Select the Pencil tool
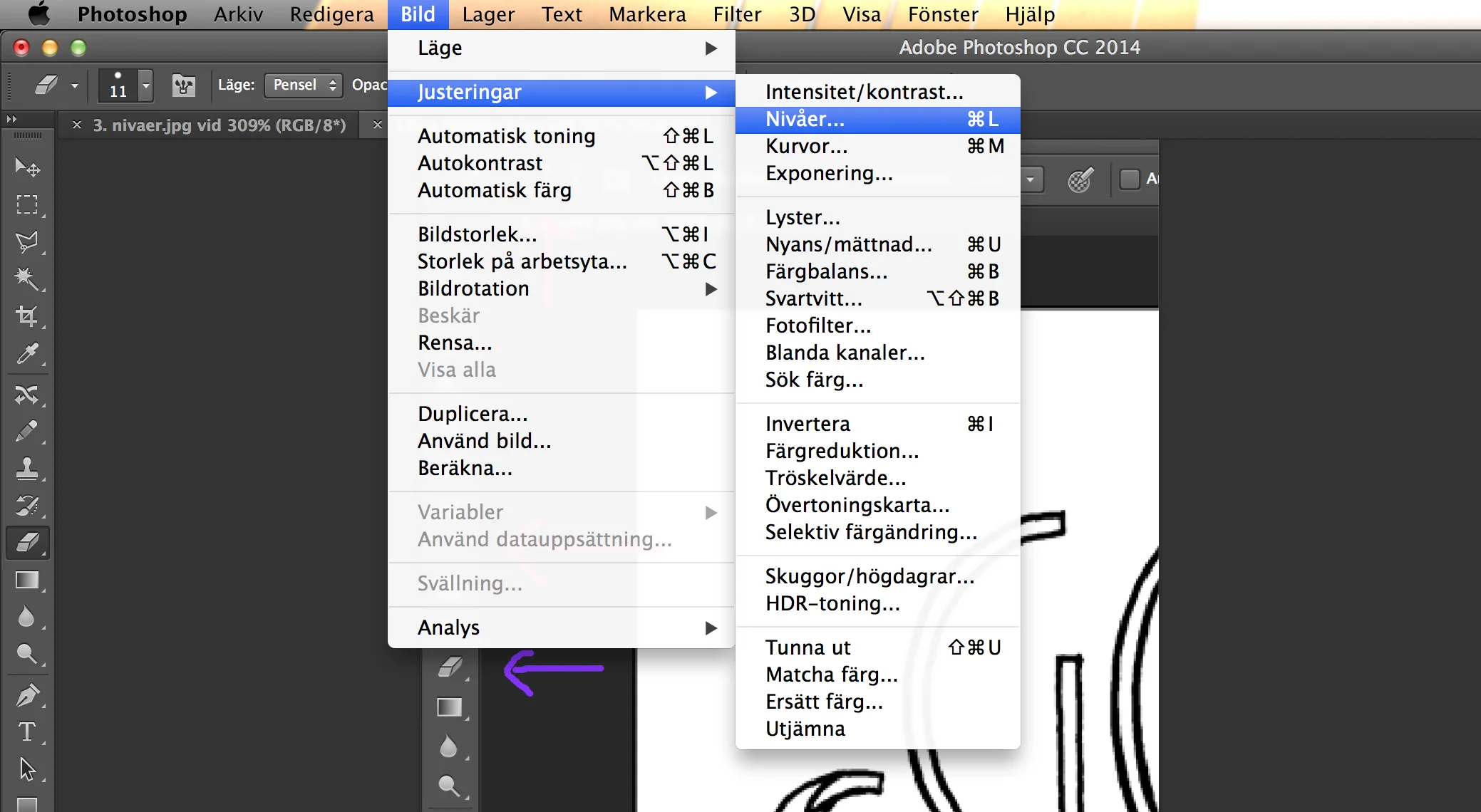This screenshot has width=1481, height=812. tap(27, 431)
